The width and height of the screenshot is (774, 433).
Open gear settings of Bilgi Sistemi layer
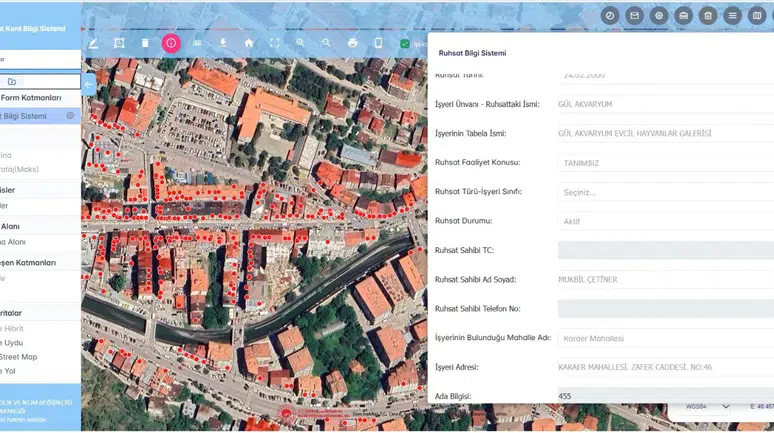point(70,116)
